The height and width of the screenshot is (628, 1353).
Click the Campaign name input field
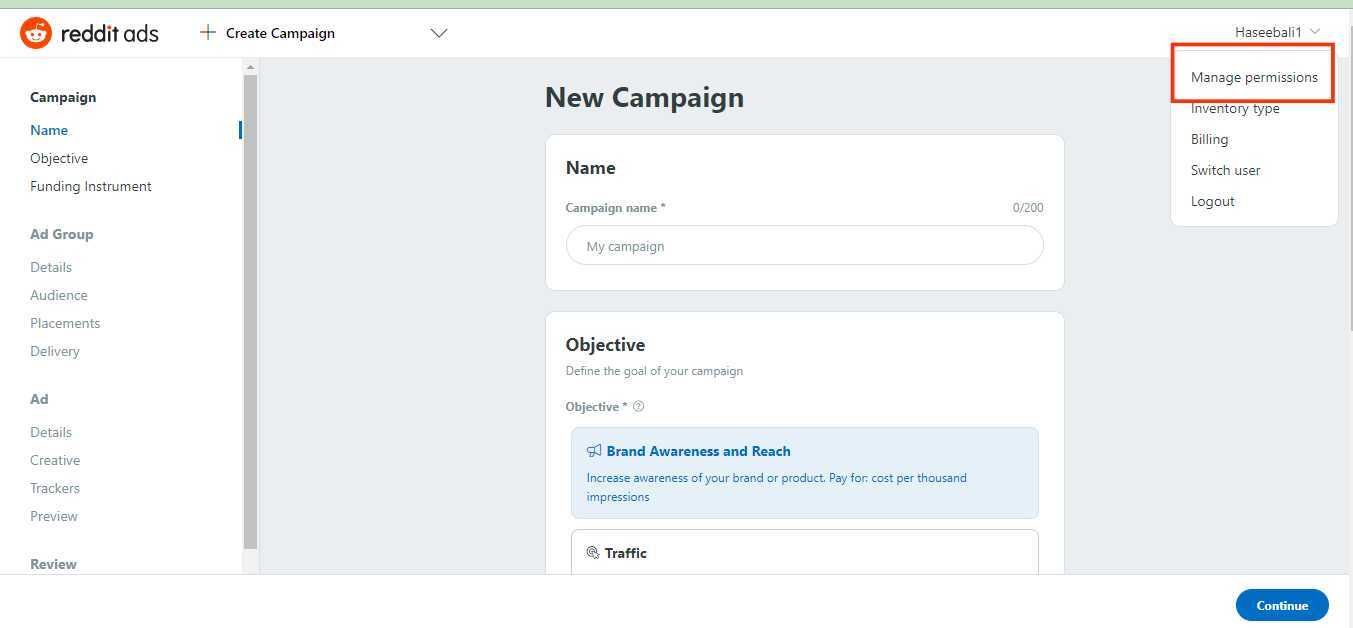(804, 245)
